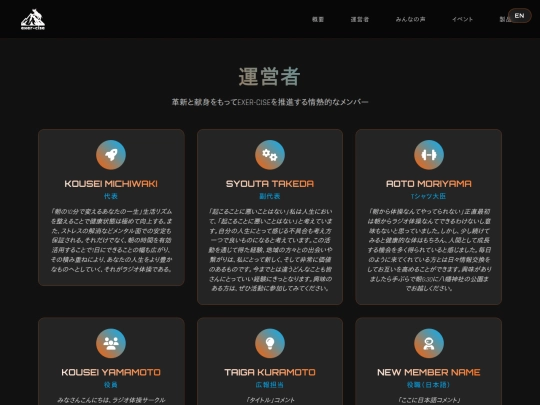Click the みなさんこんにちは comment line
The image size is (540, 405).
(111, 400)
